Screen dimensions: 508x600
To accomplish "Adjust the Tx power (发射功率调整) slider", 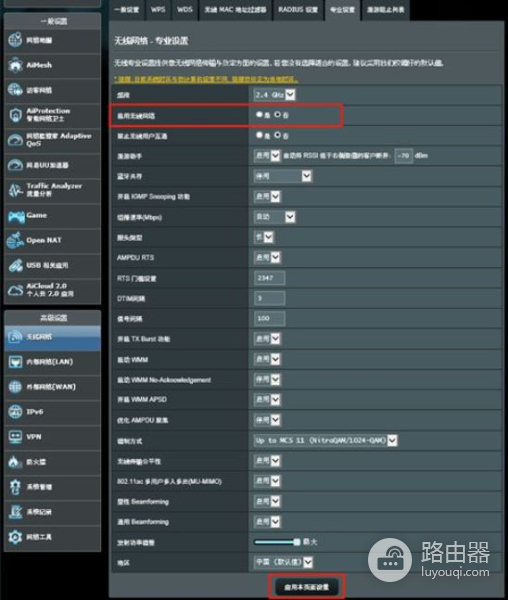I will (x=277, y=542).
